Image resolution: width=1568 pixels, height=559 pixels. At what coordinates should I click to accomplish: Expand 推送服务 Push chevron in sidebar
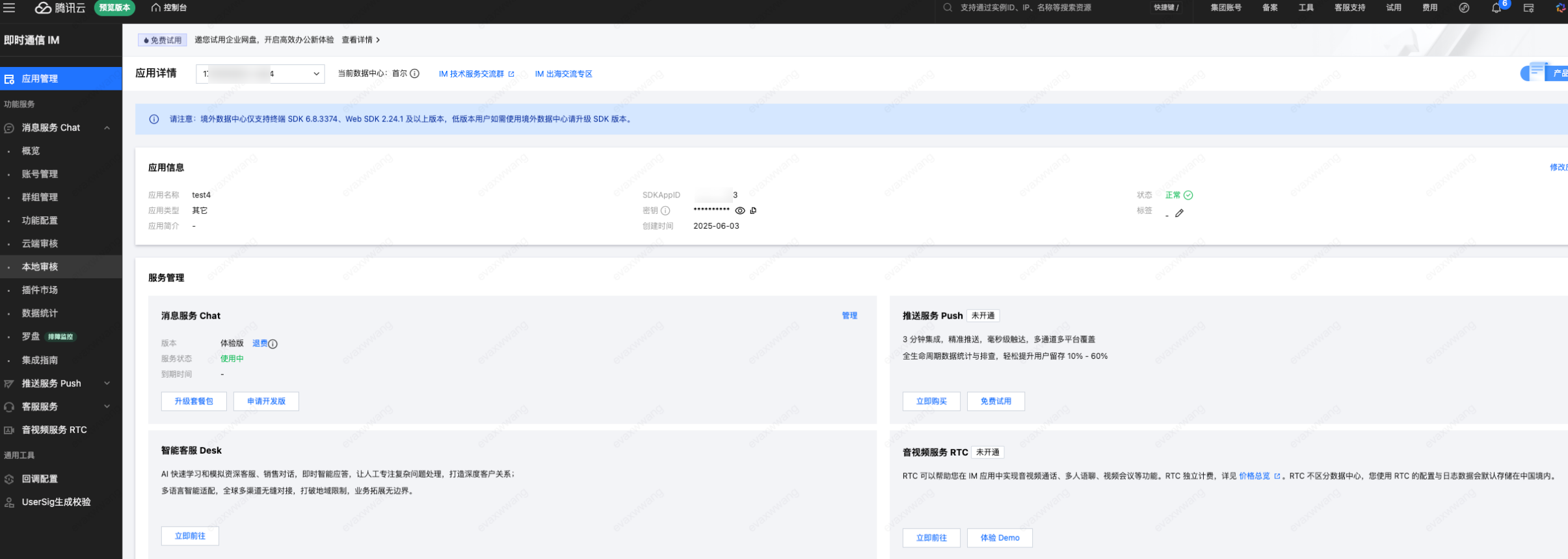tap(107, 383)
